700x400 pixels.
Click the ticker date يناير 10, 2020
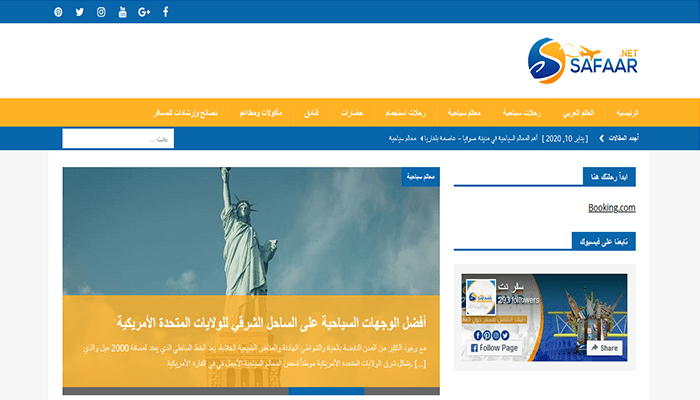(565, 138)
